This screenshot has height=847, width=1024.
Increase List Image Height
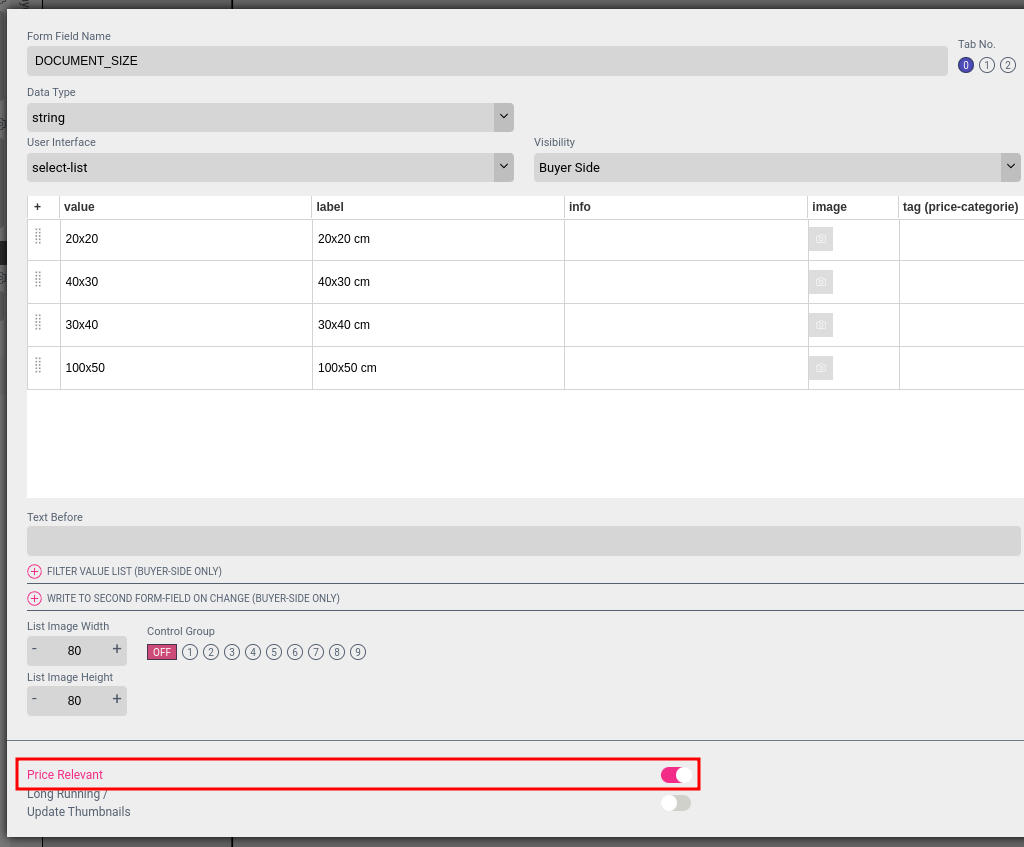pyautogui.click(x=117, y=699)
